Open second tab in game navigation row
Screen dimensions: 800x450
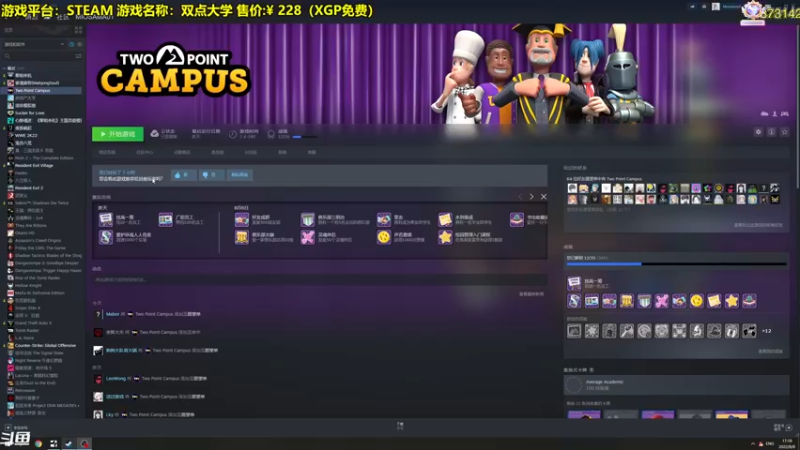(144, 152)
